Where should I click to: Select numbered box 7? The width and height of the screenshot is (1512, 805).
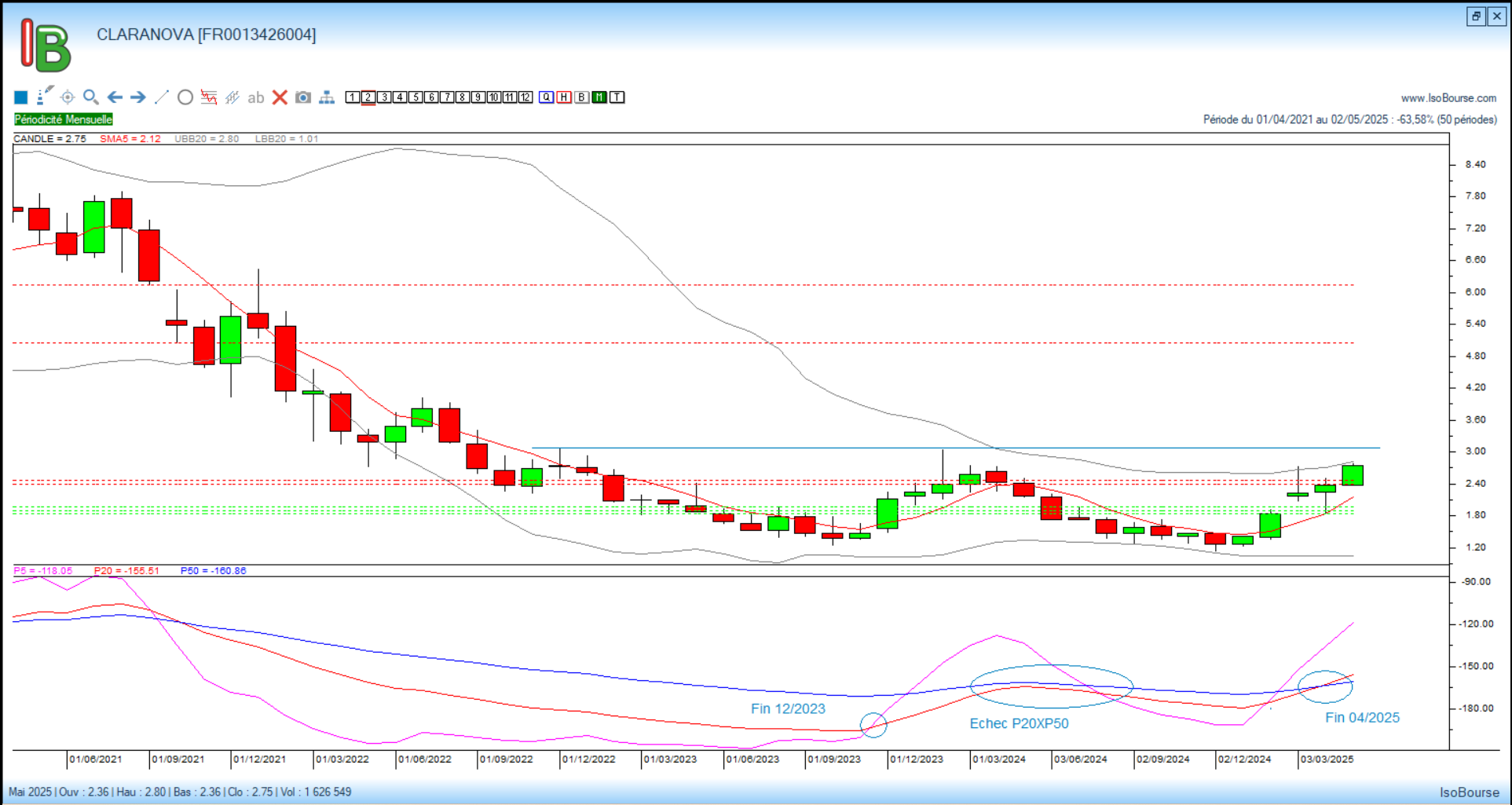[447, 97]
